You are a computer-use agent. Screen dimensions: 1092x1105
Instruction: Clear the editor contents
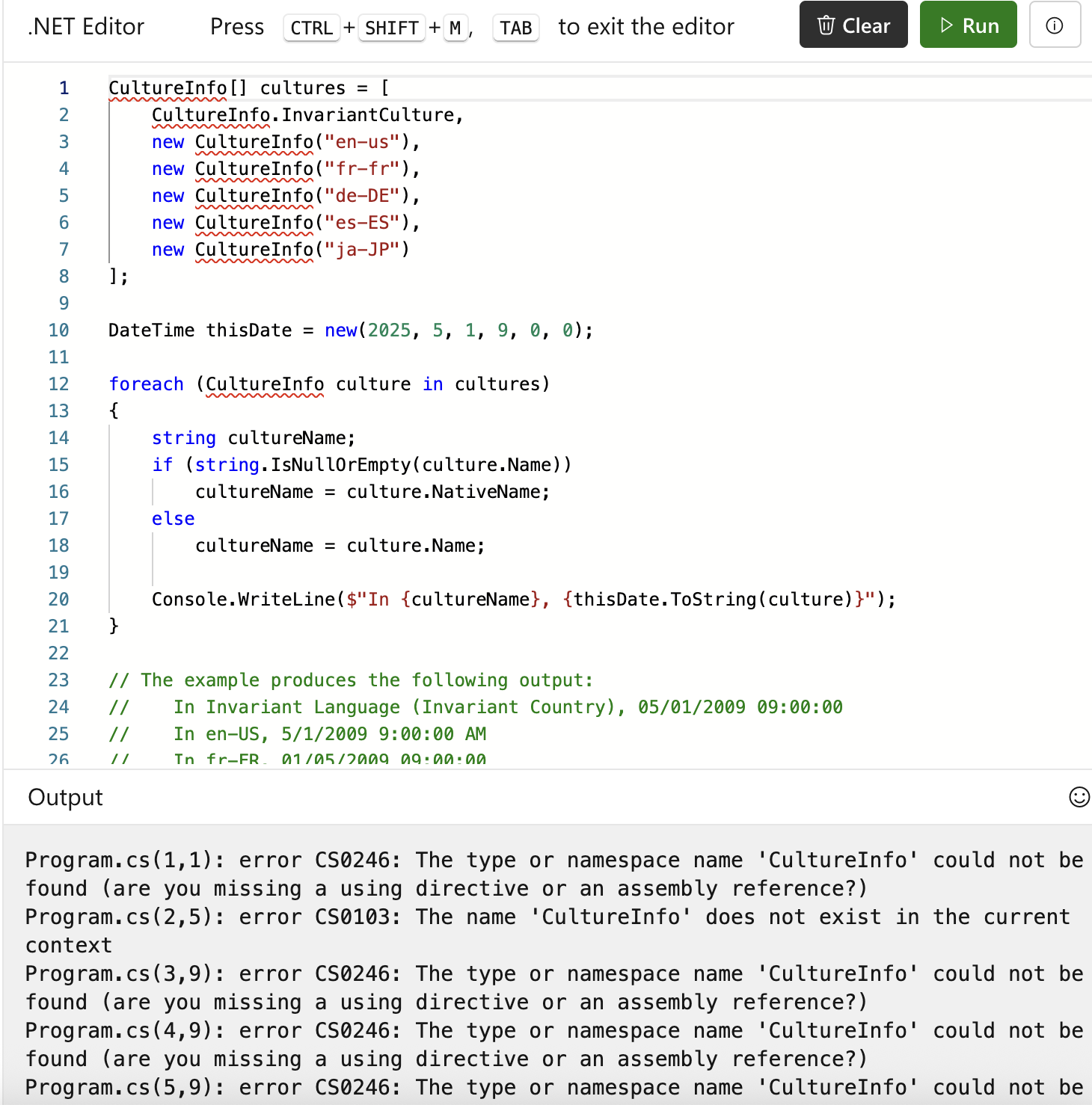pos(853,25)
